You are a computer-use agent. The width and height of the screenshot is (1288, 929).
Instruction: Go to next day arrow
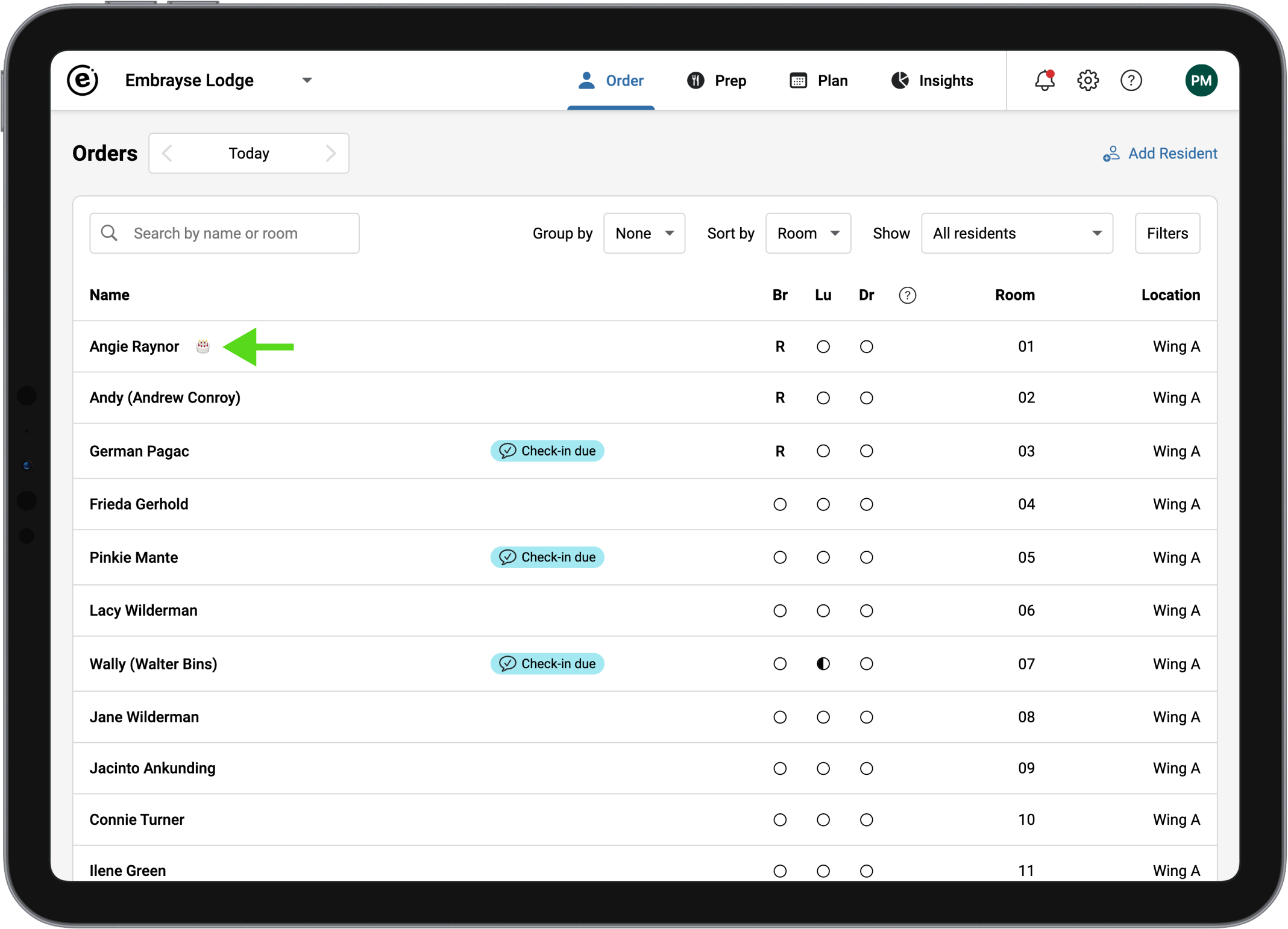tap(330, 153)
